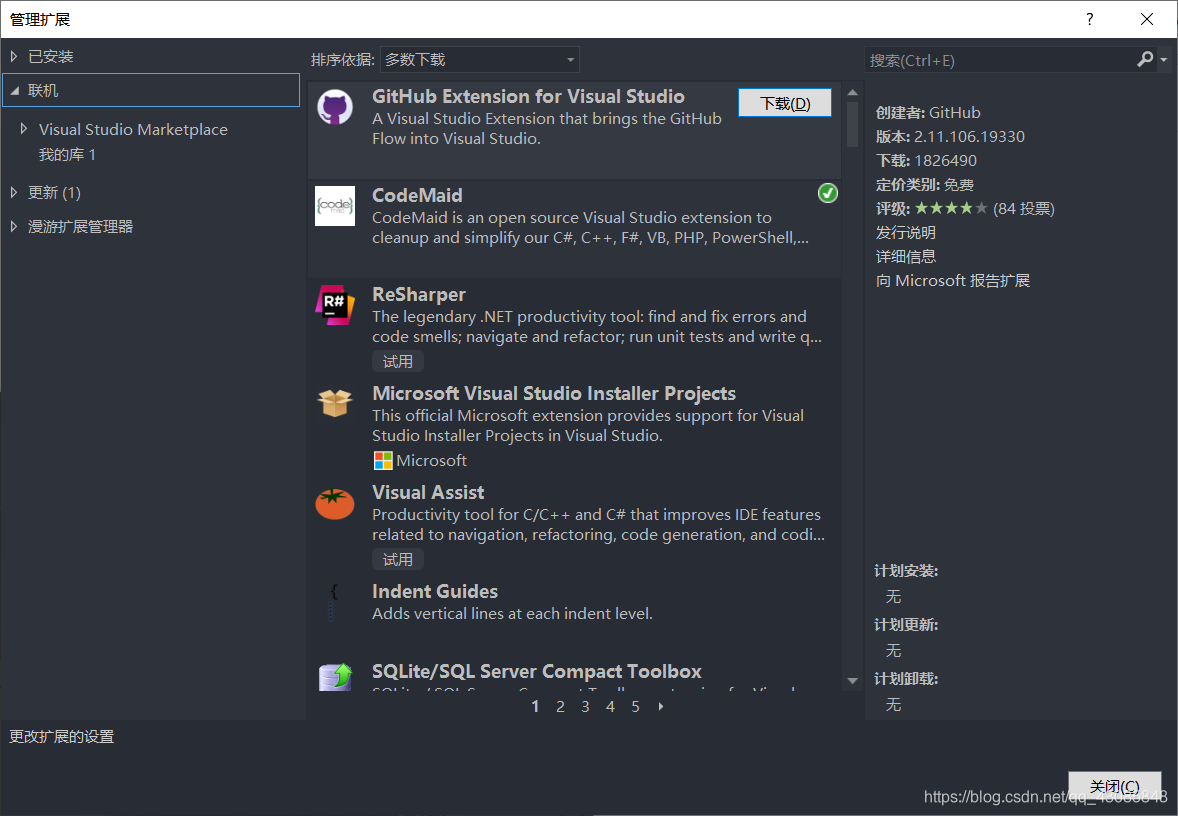Click the green installed checkmark on CodeMaid
This screenshot has height=816, width=1178.
827,193
